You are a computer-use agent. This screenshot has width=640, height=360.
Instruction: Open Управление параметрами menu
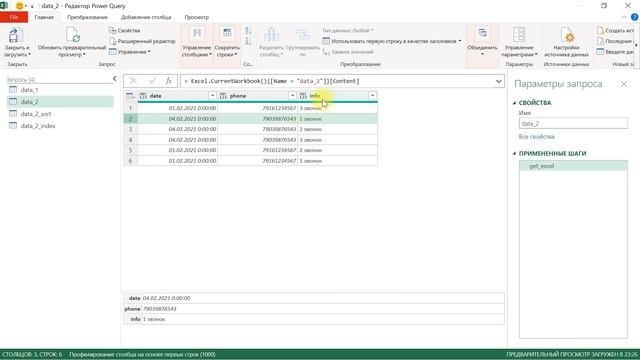519,42
